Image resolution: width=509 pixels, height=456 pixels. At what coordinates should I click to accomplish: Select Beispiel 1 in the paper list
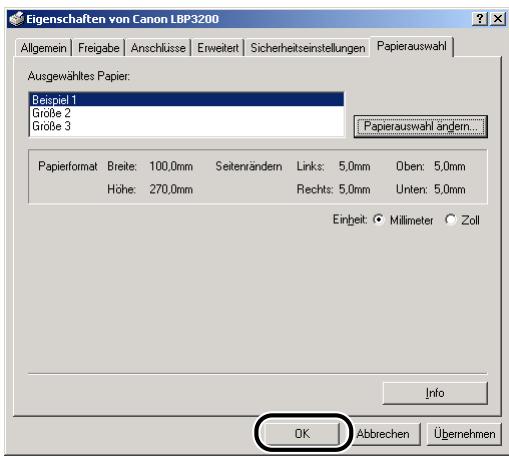tap(187, 100)
